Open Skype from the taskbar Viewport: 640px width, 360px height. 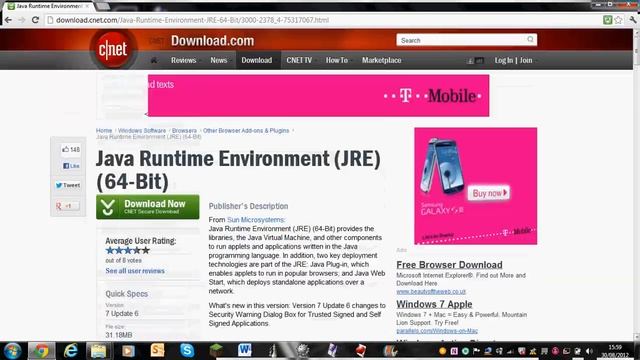(187, 351)
